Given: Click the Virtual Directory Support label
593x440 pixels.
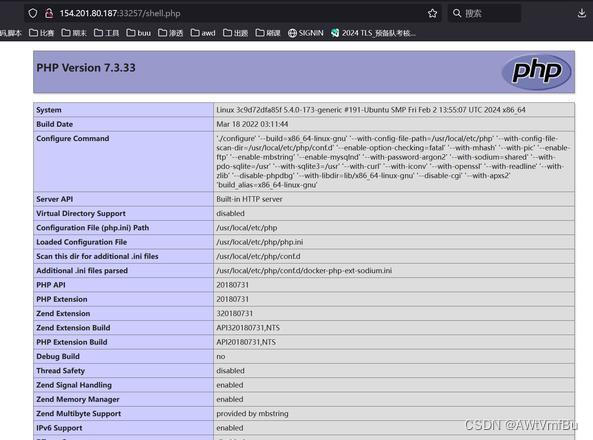Looking at the screenshot, I should [x=81, y=213].
